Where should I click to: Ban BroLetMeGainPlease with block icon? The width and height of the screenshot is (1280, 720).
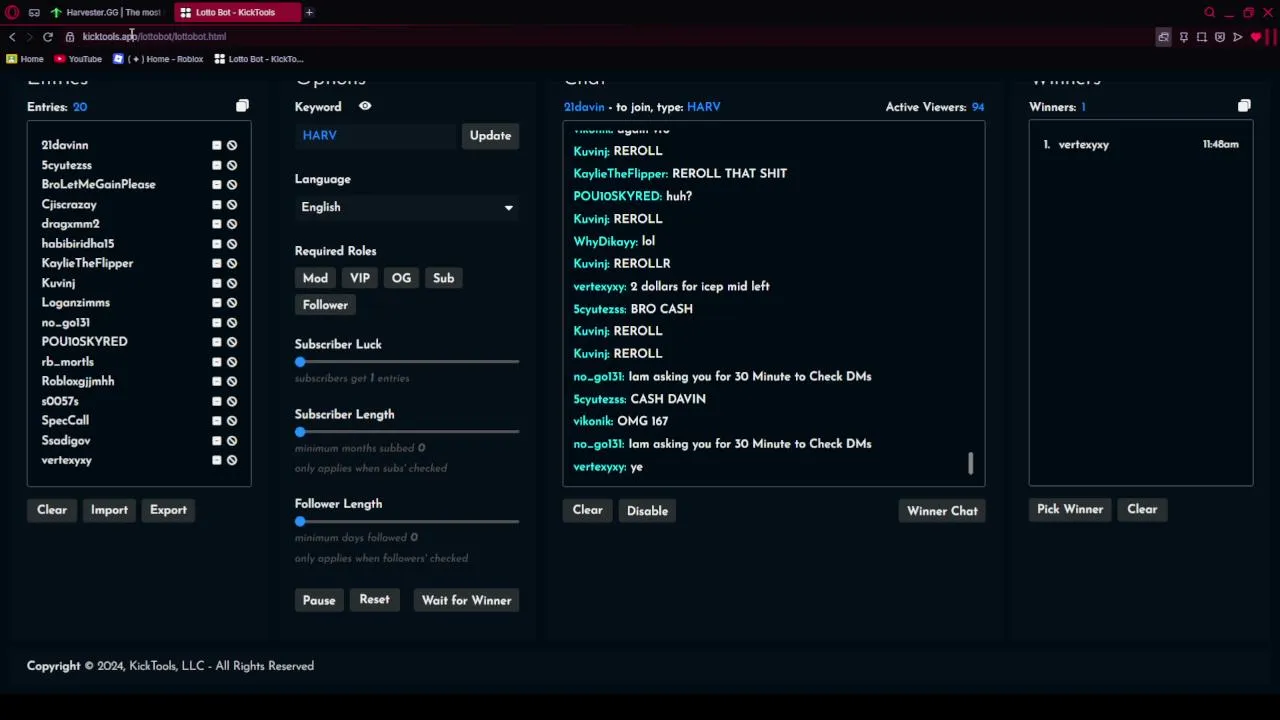(x=232, y=184)
